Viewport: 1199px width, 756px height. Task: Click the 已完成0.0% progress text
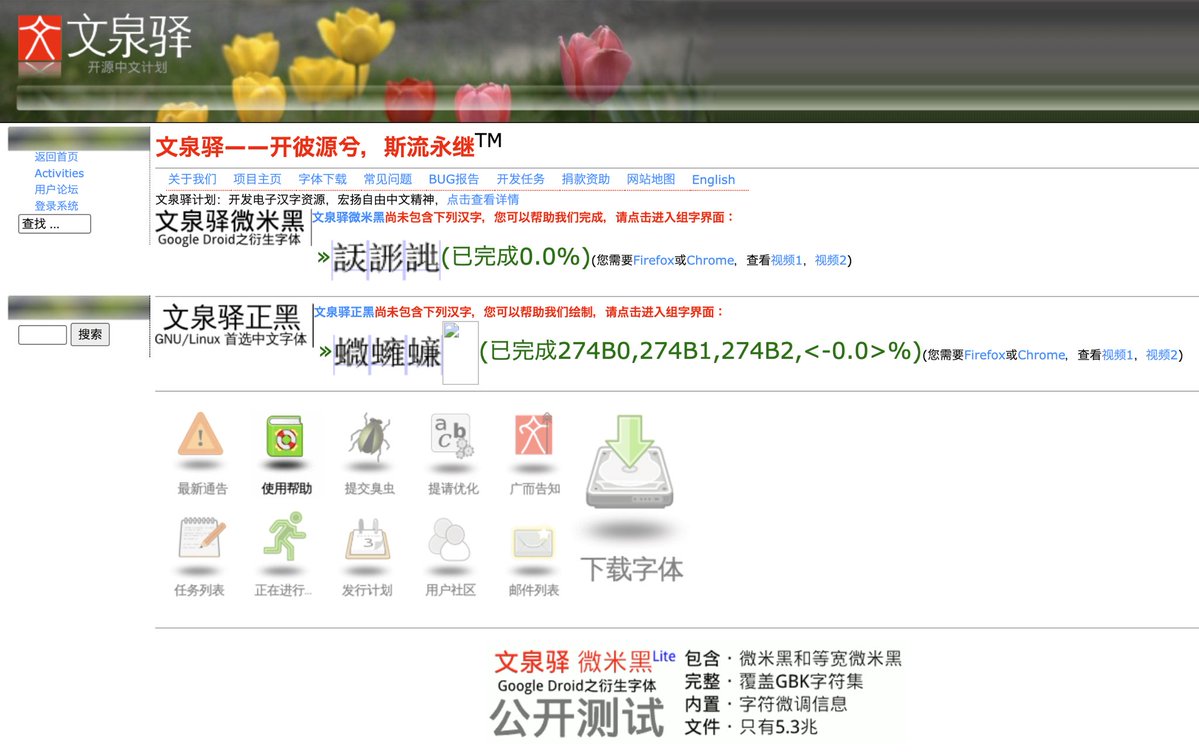click(516, 257)
